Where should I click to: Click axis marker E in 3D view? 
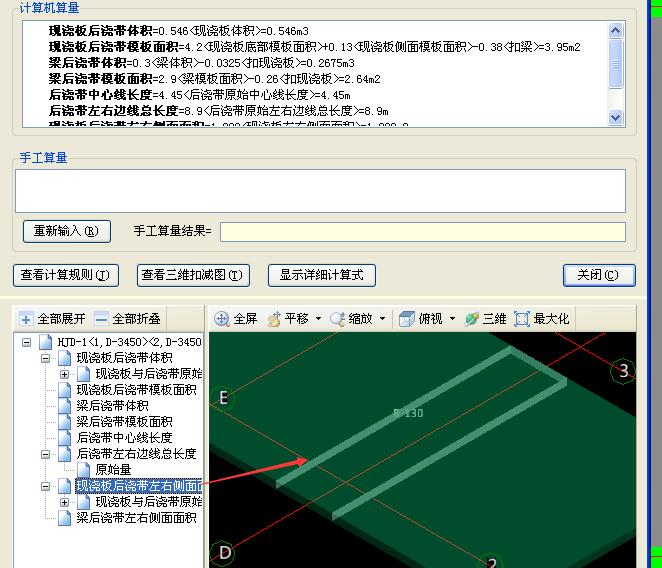coord(223,397)
